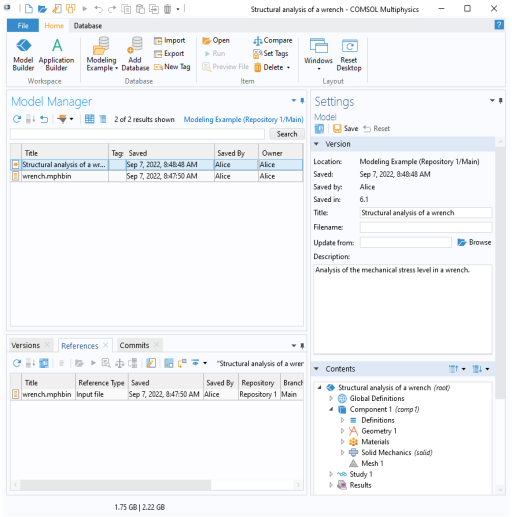Click the Model Manager search field
This screenshot has width=512, height=517.
point(137,134)
